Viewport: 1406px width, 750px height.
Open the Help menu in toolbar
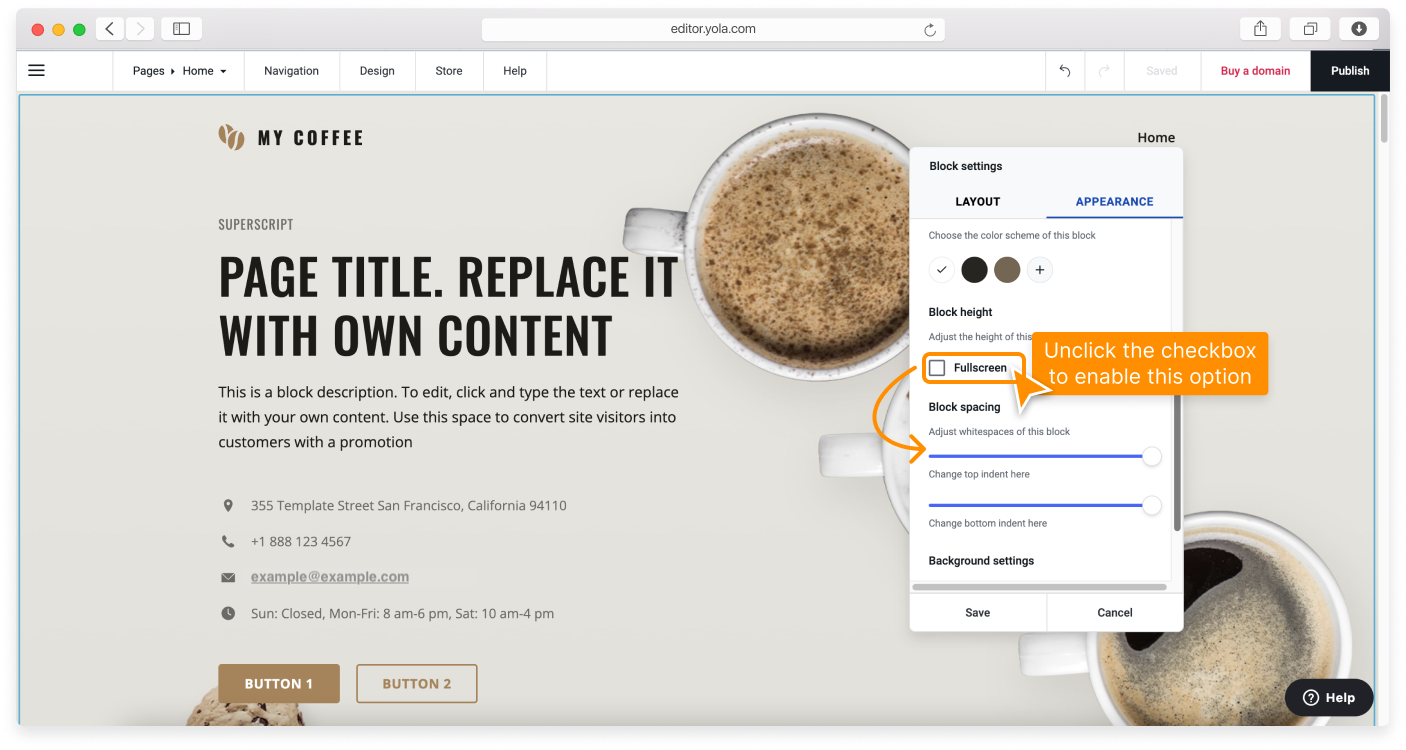515,71
